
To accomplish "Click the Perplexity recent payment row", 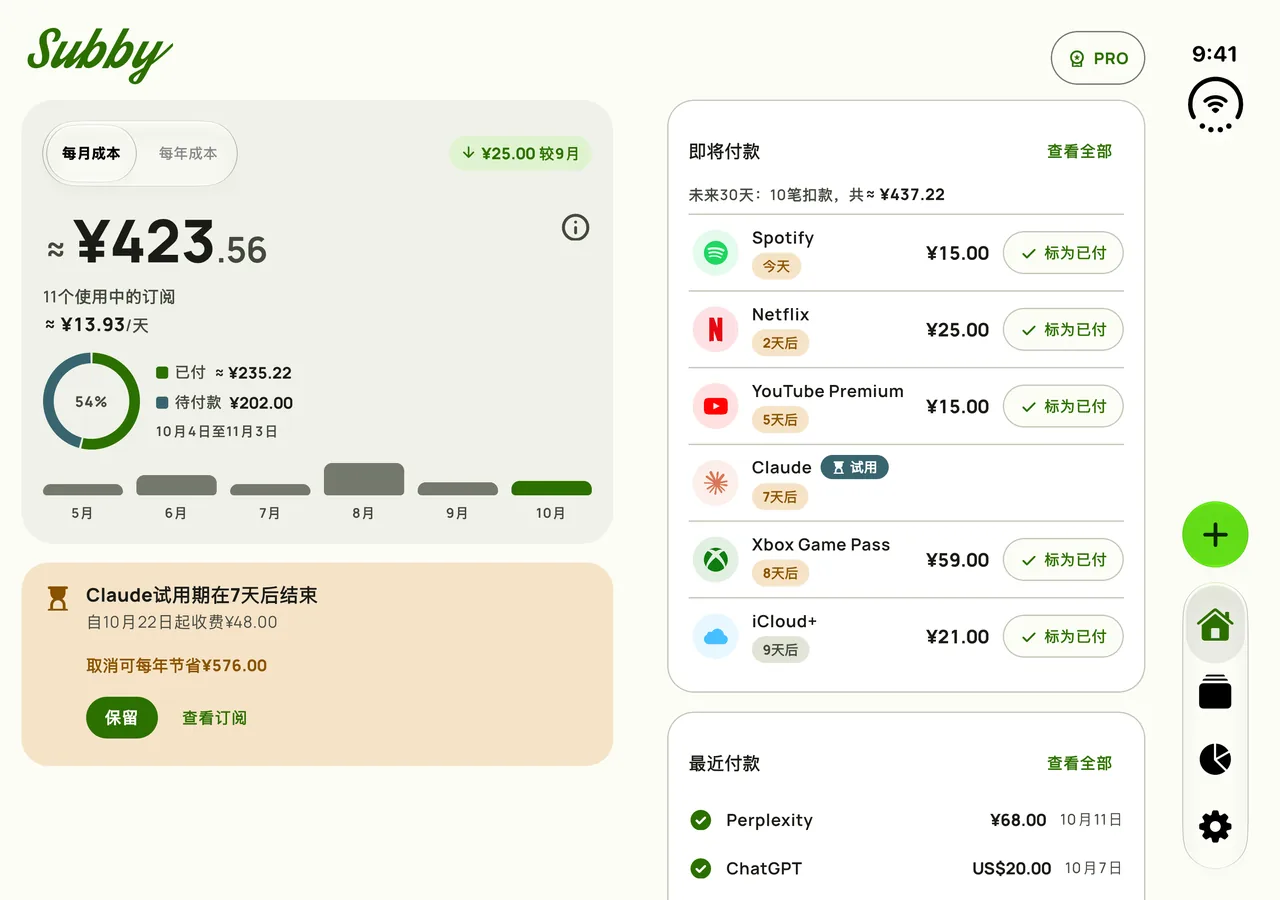I will click(905, 820).
